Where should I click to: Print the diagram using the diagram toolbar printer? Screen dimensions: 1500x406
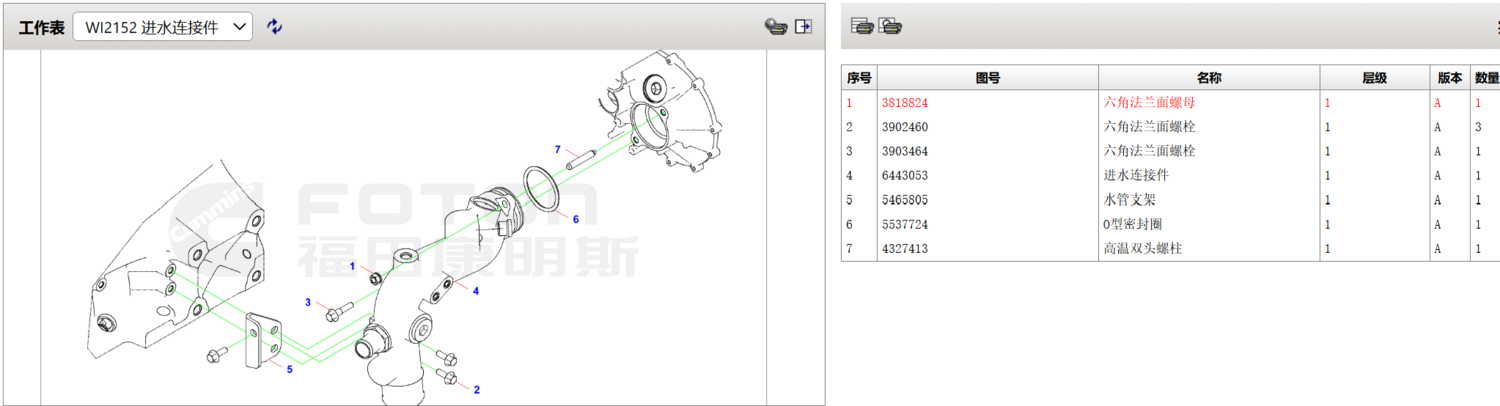pyautogui.click(x=775, y=27)
